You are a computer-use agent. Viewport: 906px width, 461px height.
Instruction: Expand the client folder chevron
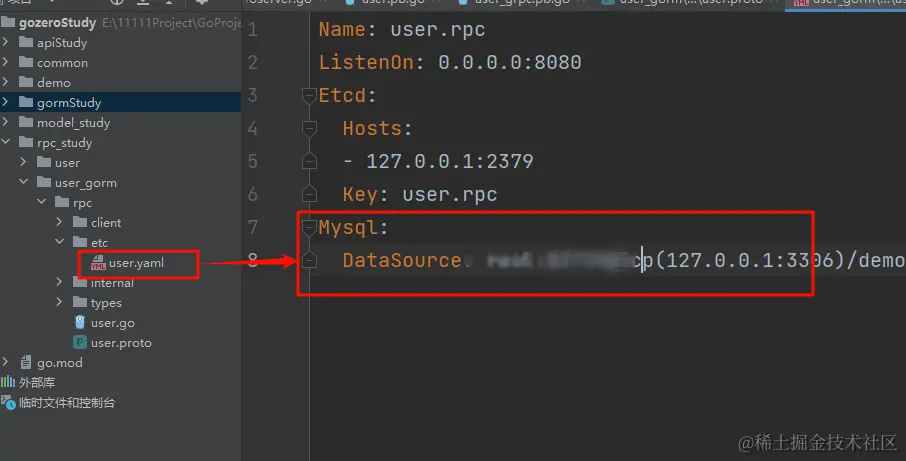(59, 222)
